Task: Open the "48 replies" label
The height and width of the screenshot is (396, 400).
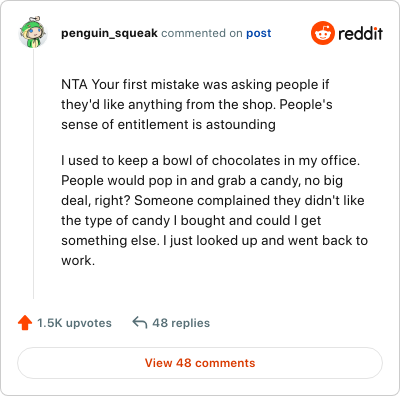Action: coord(181,323)
